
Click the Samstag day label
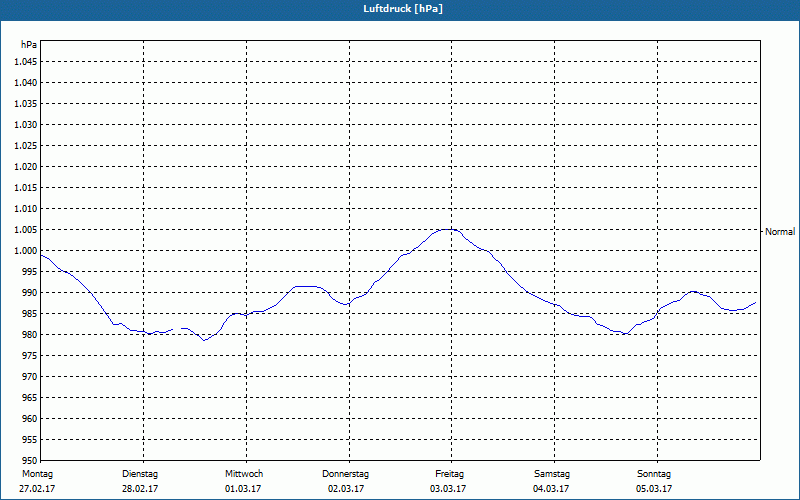[552, 474]
